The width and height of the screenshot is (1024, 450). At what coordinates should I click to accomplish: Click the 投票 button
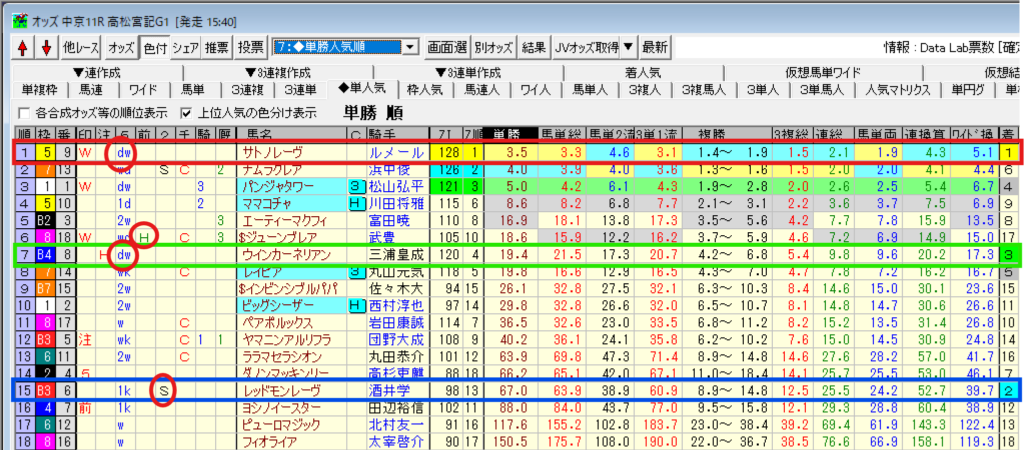click(x=252, y=47)
